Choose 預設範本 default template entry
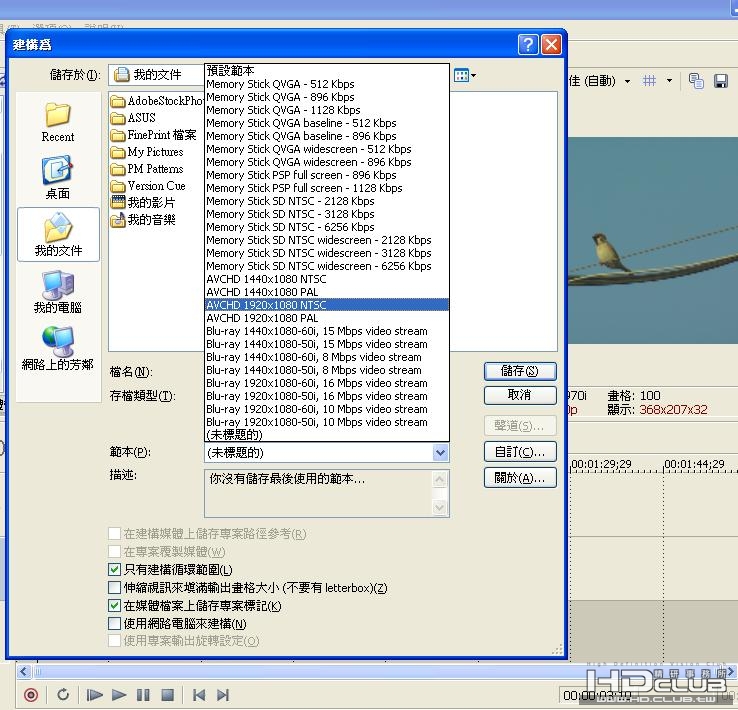738x710 pixels. 327,71
